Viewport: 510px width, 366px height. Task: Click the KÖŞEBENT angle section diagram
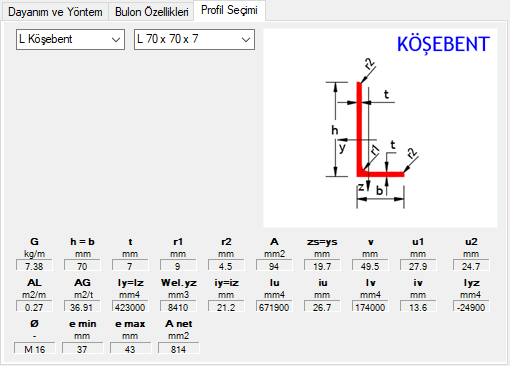(x=380, y=128)
